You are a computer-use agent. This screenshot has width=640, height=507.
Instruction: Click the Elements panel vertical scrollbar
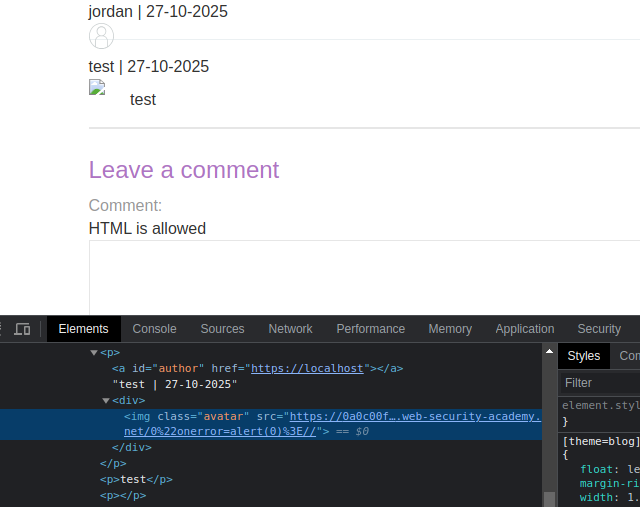point(549,420)
